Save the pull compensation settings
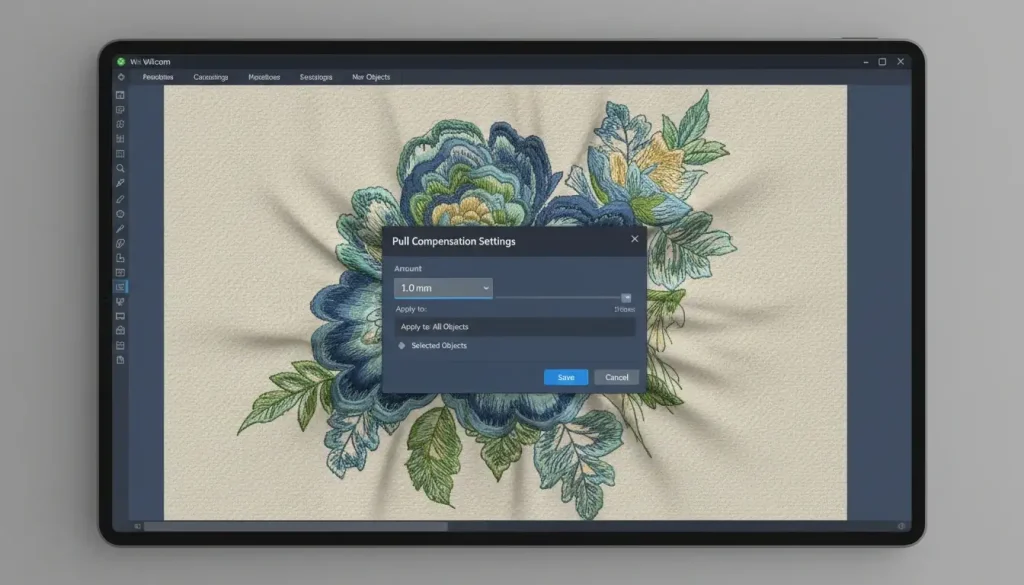The height and width of the screenshot is (585, 1024). [565, 377]
